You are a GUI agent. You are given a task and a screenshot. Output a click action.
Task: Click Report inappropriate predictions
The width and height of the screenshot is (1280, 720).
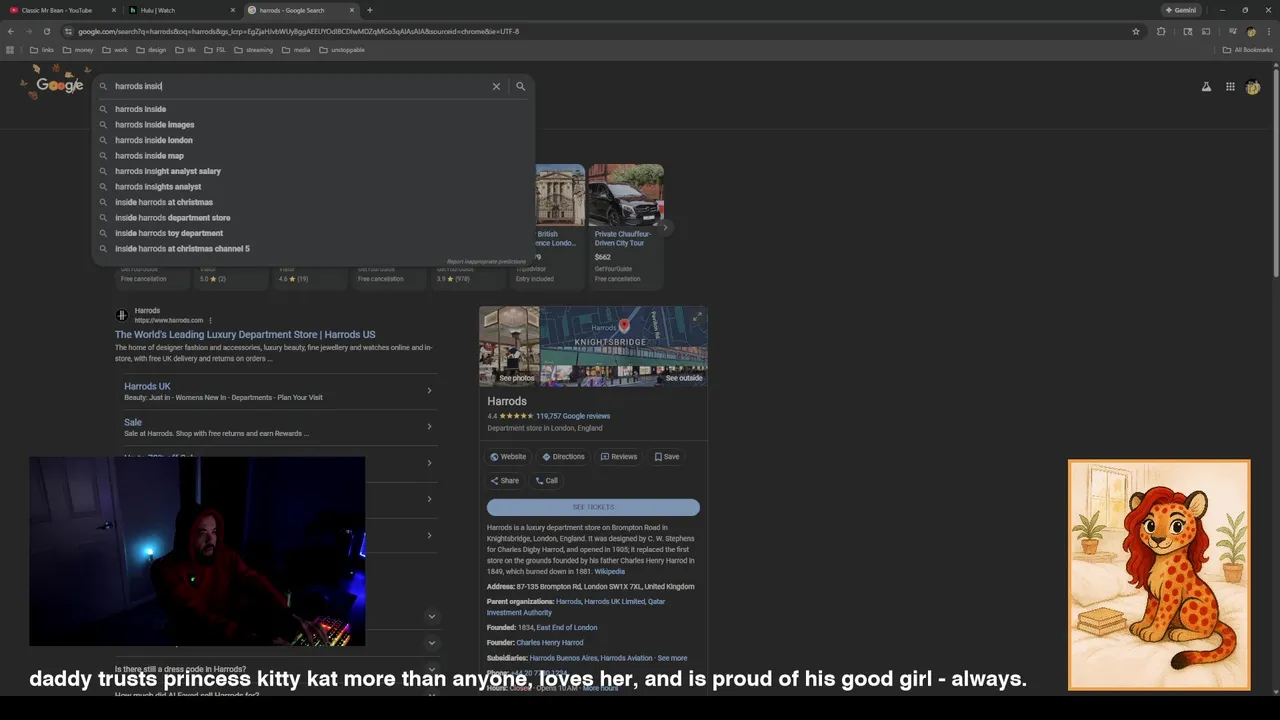(x=486, y=262)
